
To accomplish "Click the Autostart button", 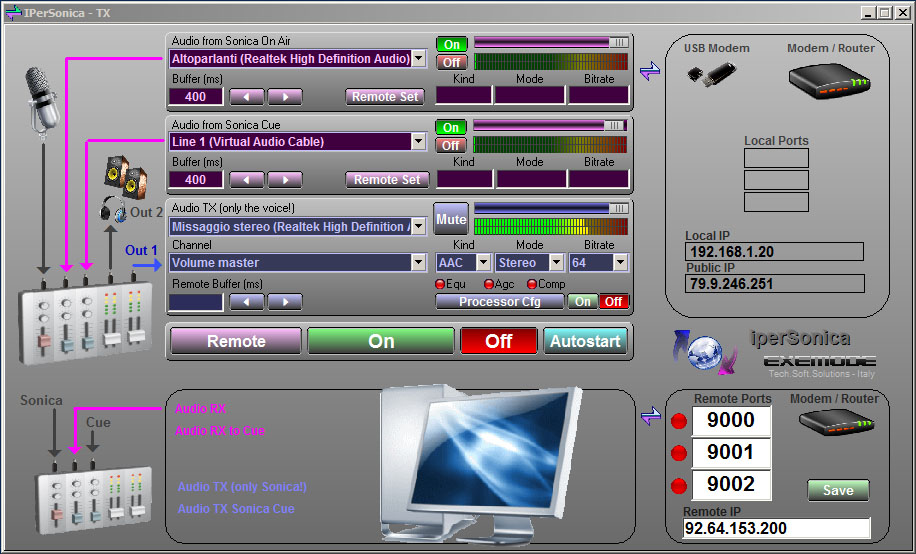I will [585, 341].
